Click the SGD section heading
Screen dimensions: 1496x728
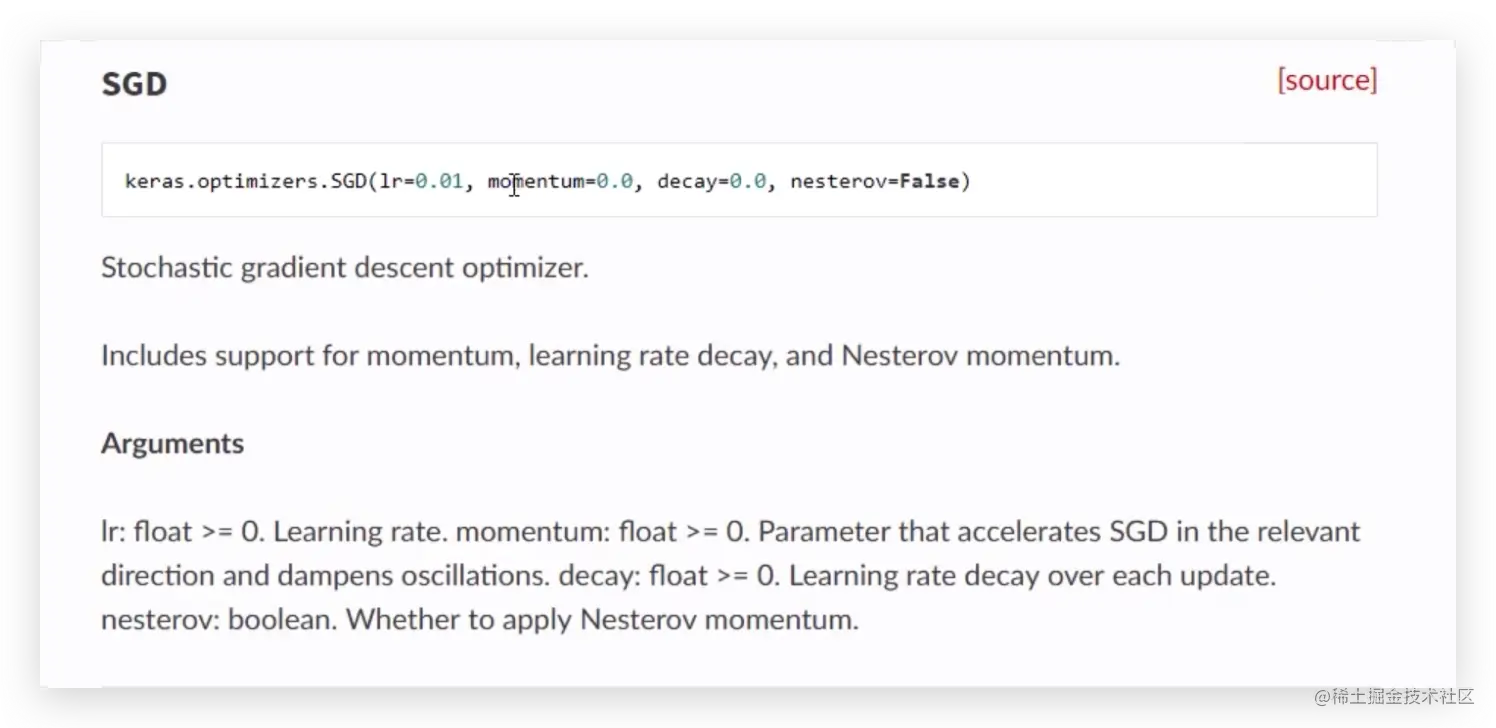(x=134, y=84)
